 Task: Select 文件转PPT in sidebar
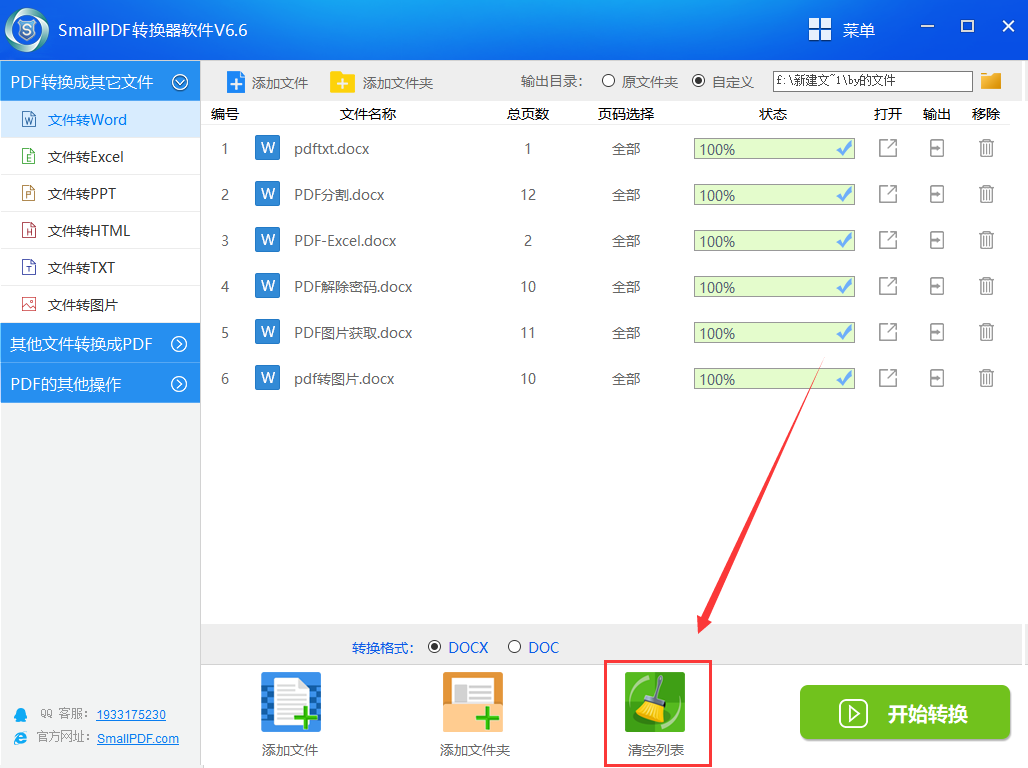(100, 193)
